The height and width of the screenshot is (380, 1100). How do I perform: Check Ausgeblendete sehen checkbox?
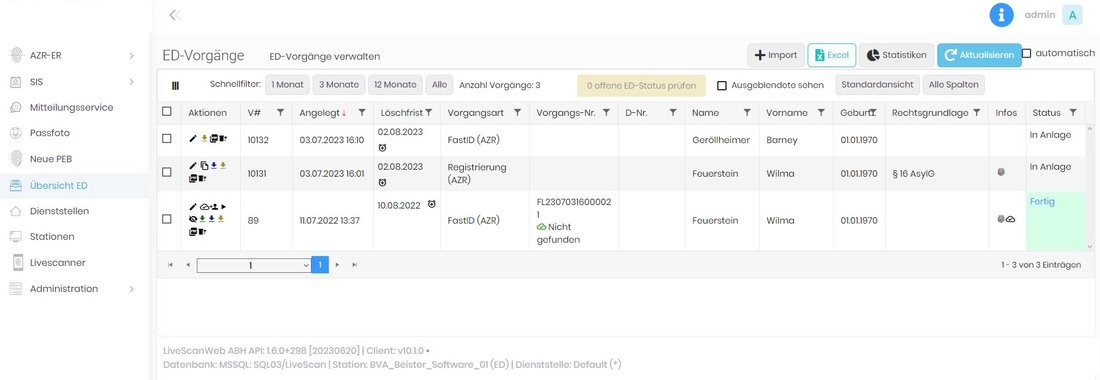[x=721, y=86]
